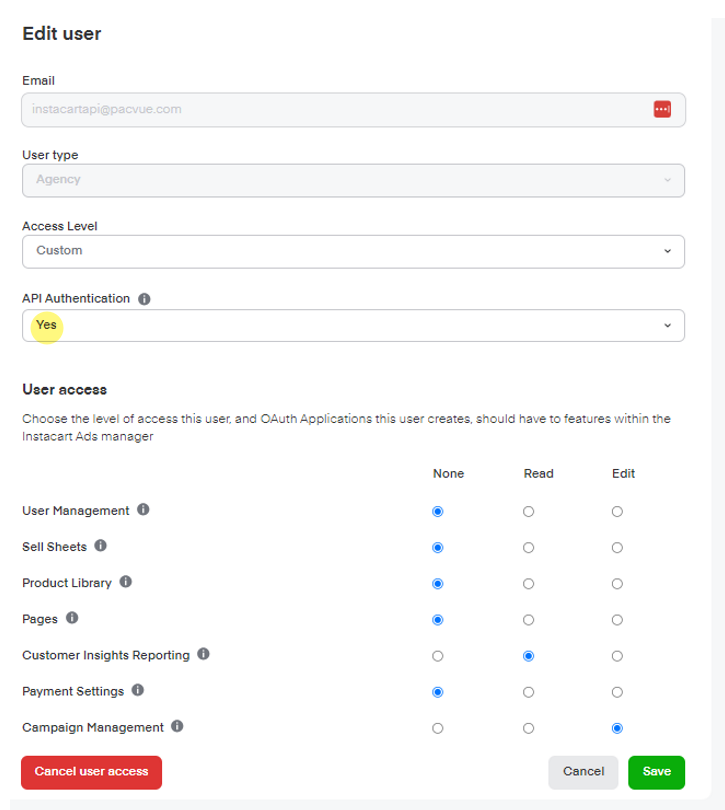The image size is (725, 810).
Task: Click the grey Cancel button
Action: (583, 772)
